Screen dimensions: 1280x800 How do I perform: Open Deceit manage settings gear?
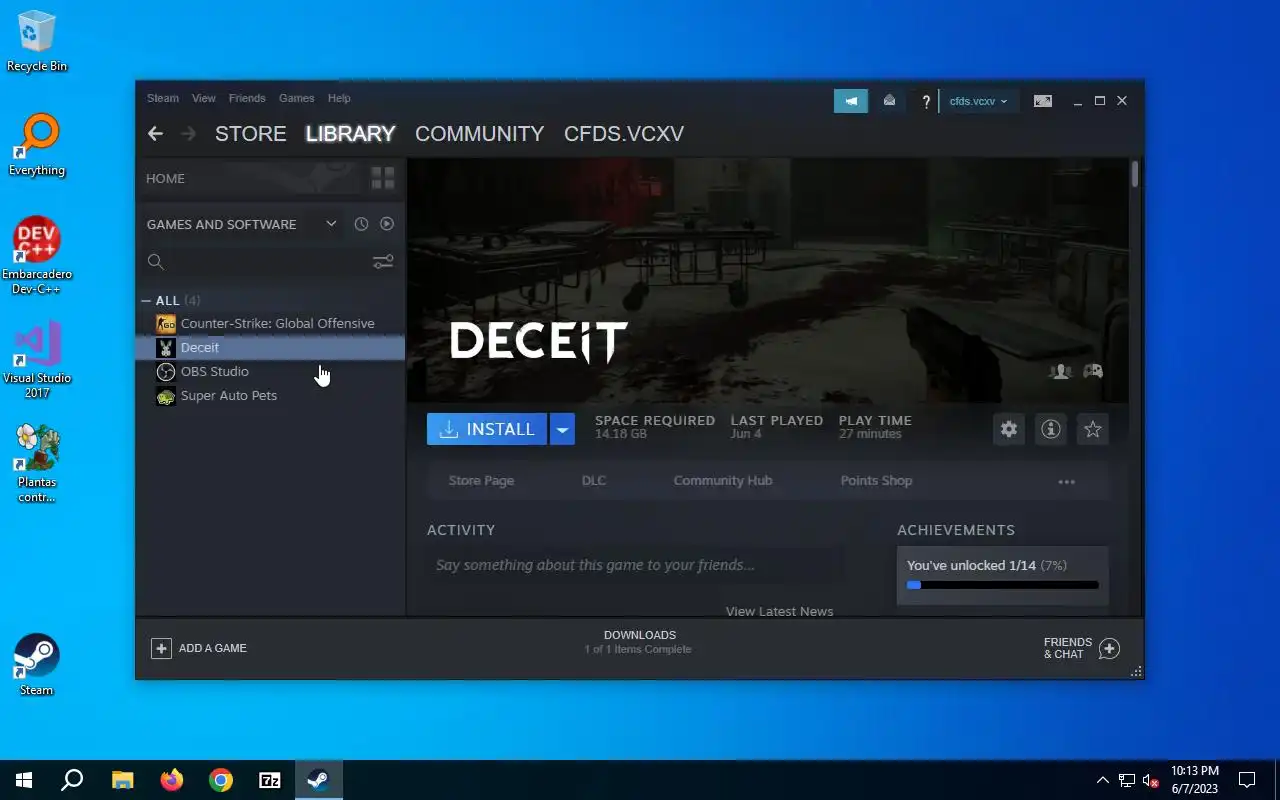tap(1009, 429)
